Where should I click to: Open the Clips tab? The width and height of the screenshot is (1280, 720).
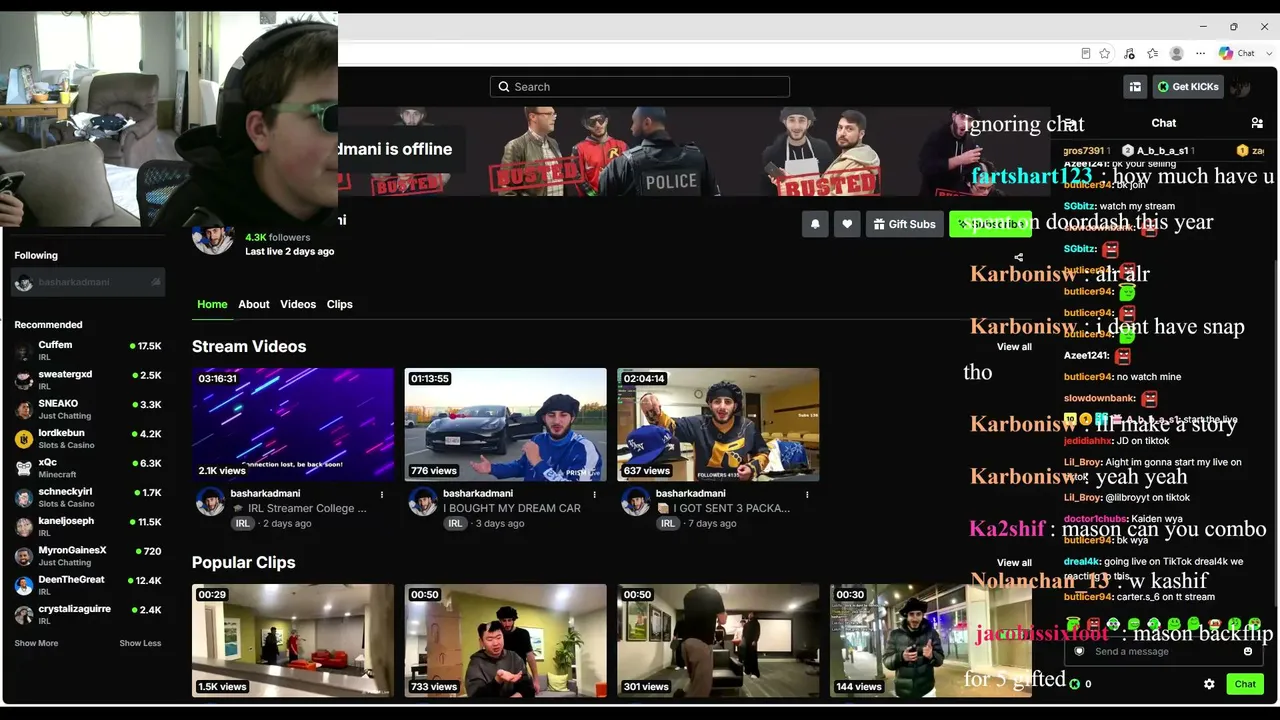coord(340,304)
